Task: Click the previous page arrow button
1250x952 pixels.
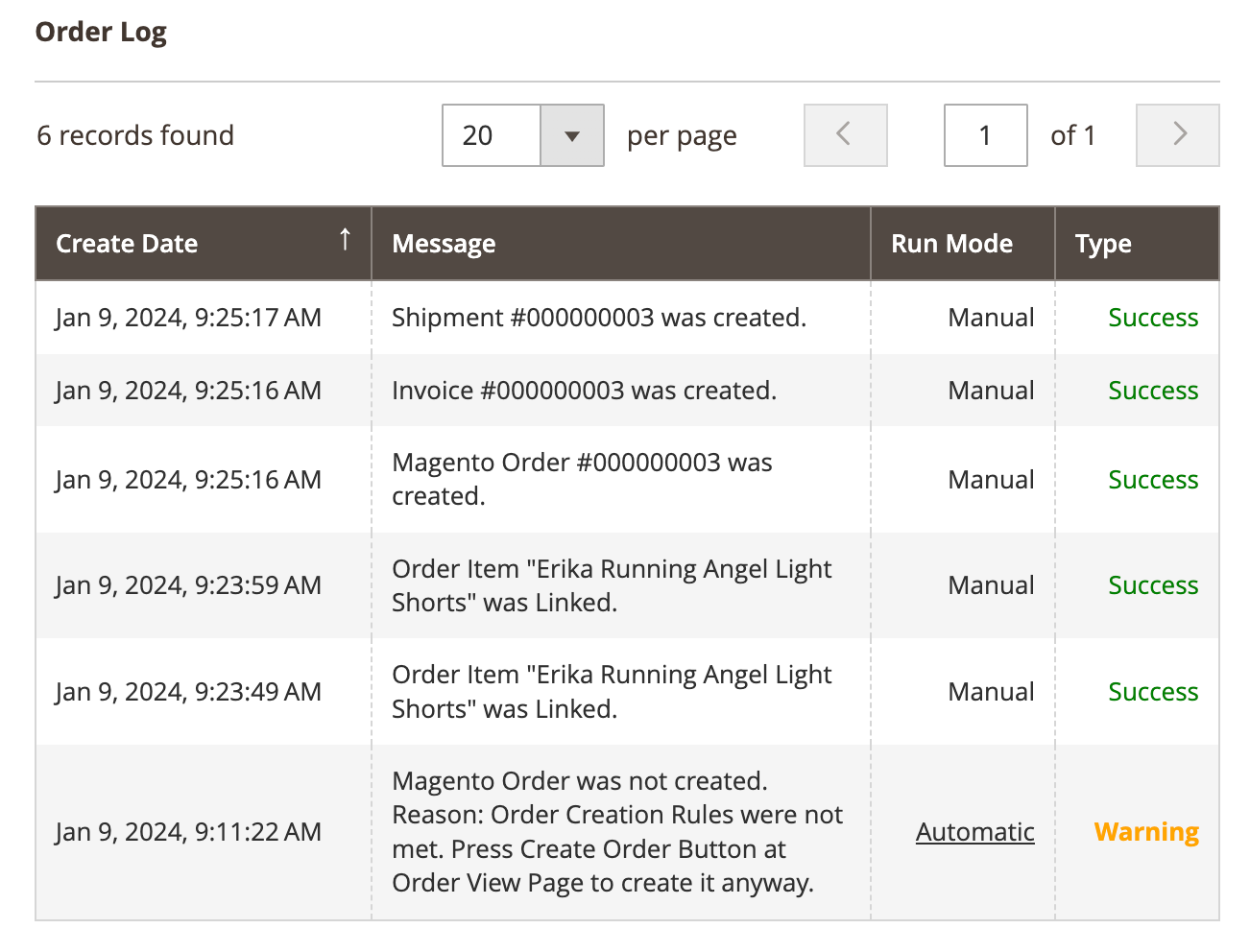Action: [845, 135]
